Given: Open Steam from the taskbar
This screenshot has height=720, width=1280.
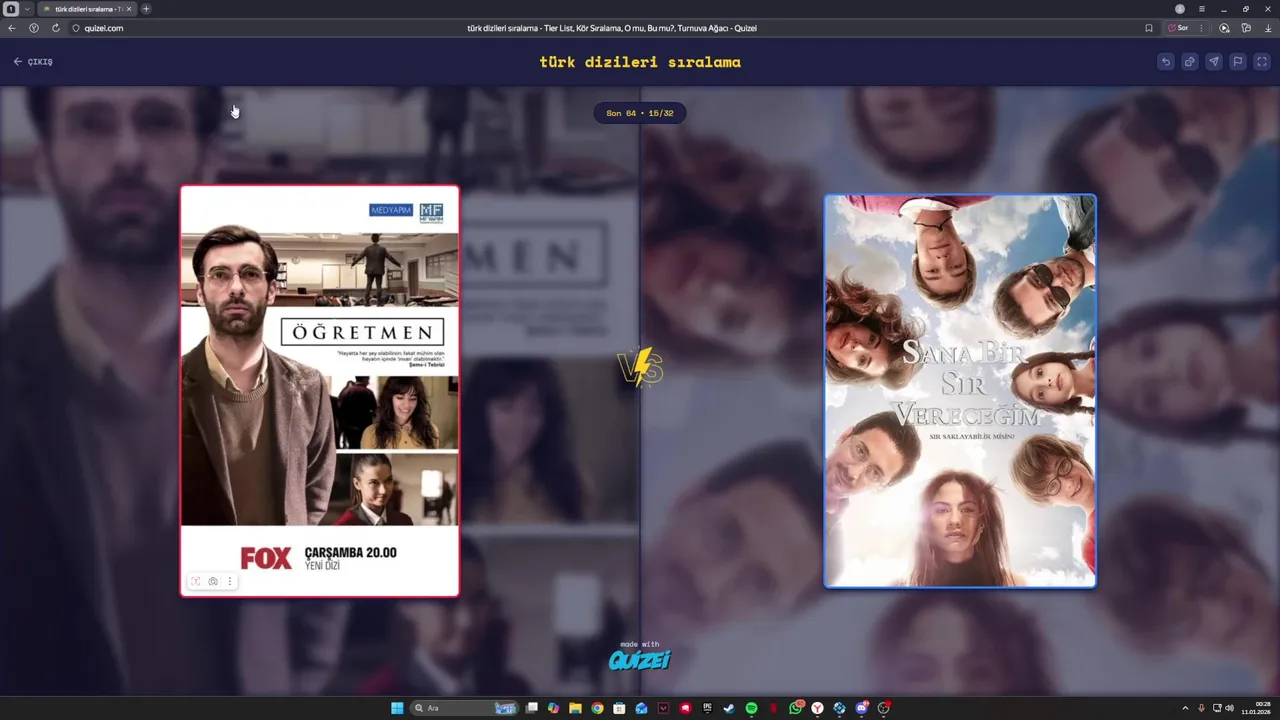Looking at the screenshot, I should click(728, 708).
